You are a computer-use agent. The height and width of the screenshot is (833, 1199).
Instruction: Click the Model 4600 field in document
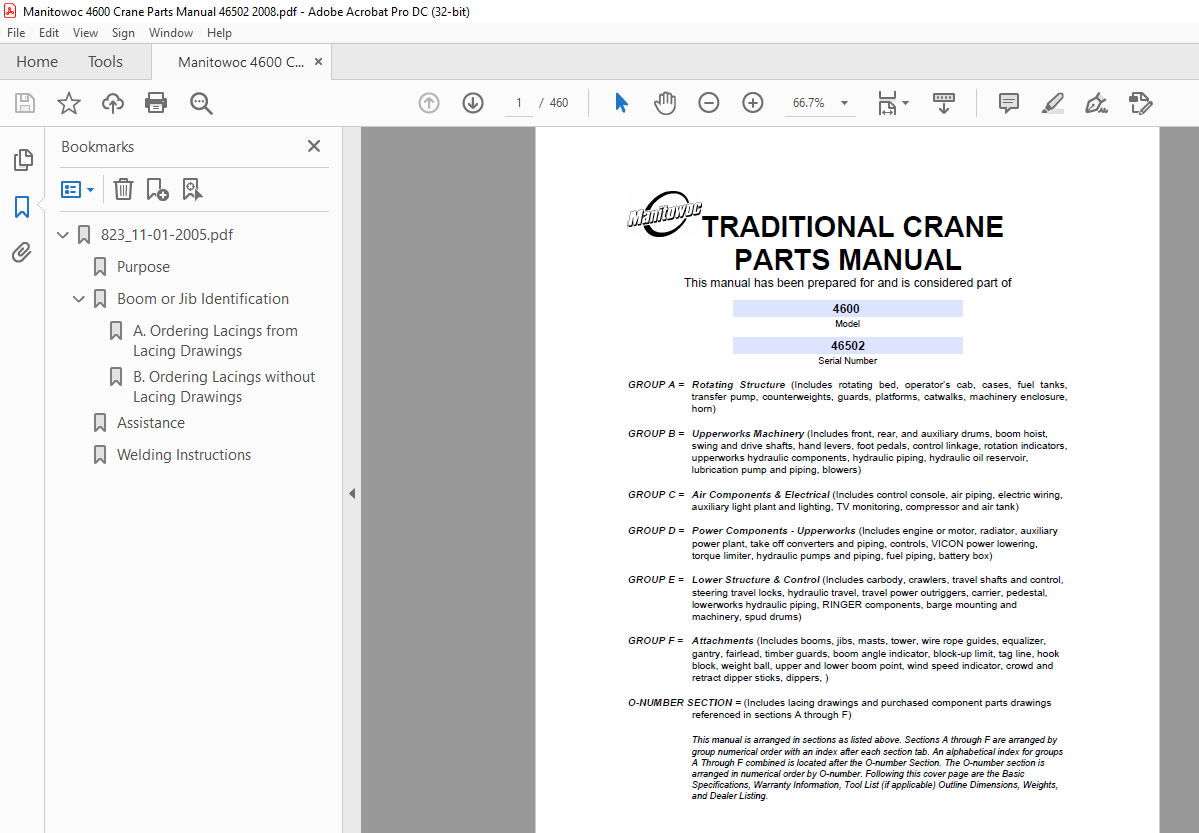pyautogui.click(x=847, y=309)
